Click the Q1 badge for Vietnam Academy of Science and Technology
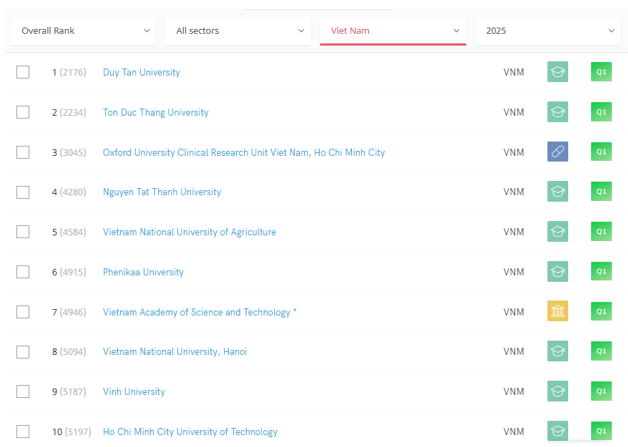The height and width of the screenshot is (447, 628). pos(601,311)
